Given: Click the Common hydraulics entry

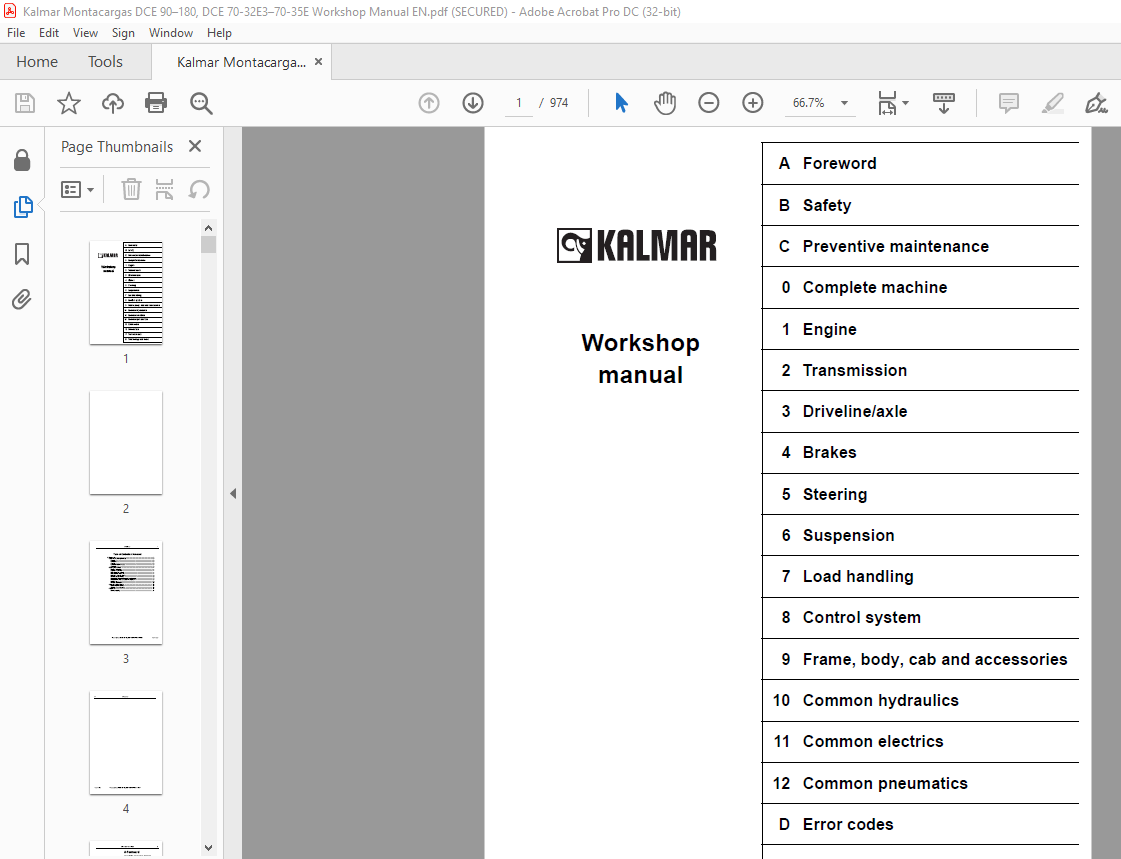Looking at the screenshot, I should pos(920,700).
